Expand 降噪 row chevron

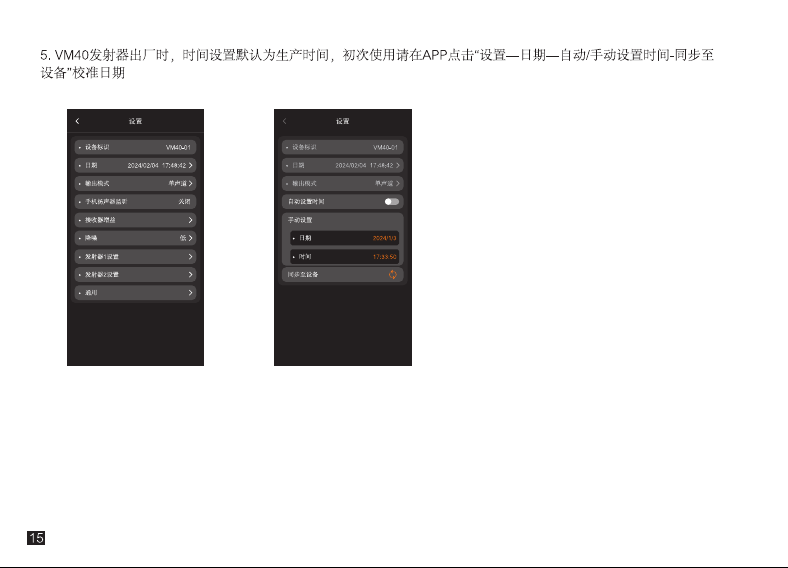pyautogui.click(x=190, y=238)
